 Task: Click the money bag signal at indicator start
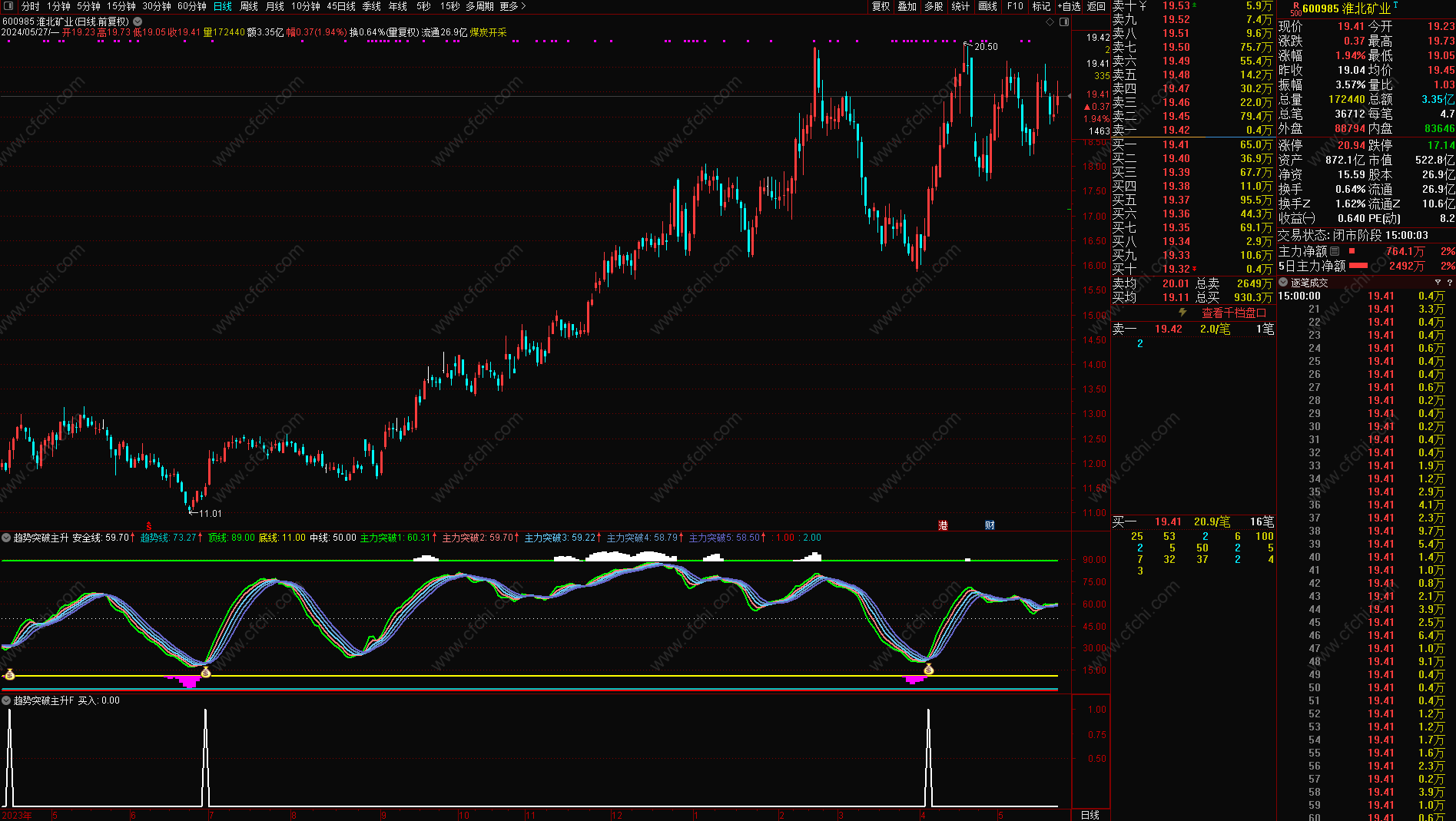(9, 674)
